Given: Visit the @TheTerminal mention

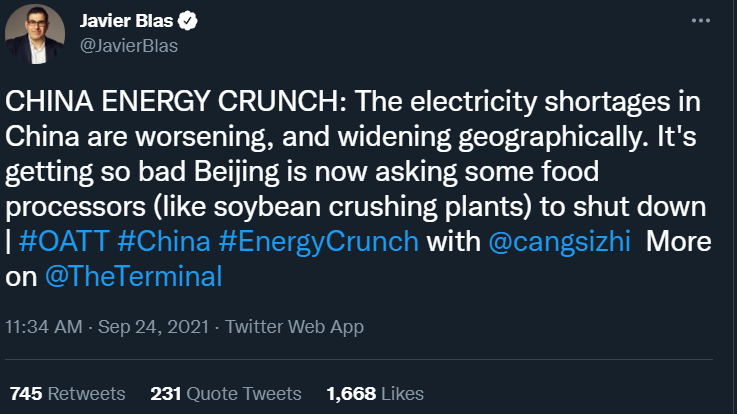Looking at the screenshot, I should [x=133, y=276].
